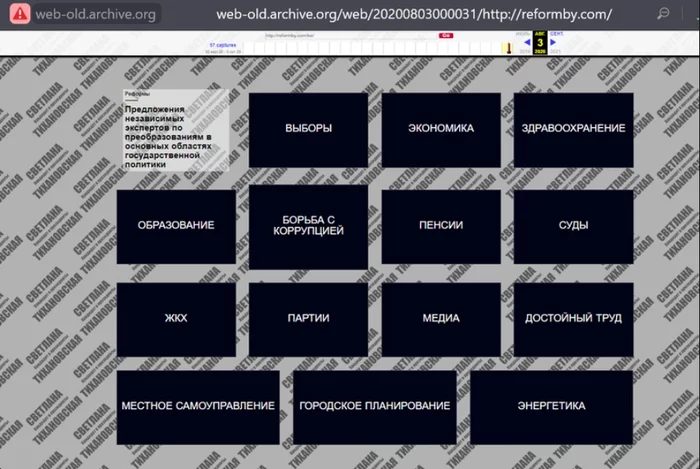Open the ОБРАЗОВАНИЕ tile
Viewport: 700px width, 469px height.
[176, 227]
